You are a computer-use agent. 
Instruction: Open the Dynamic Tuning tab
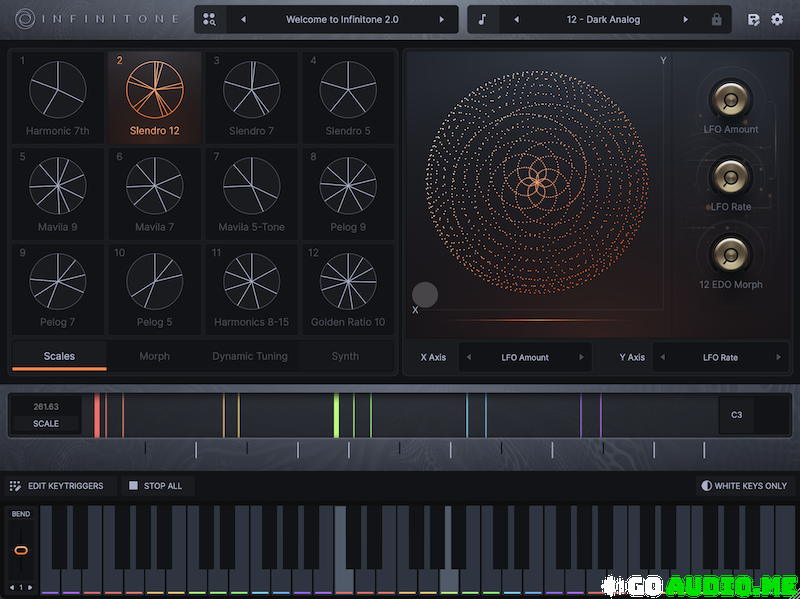250,356
